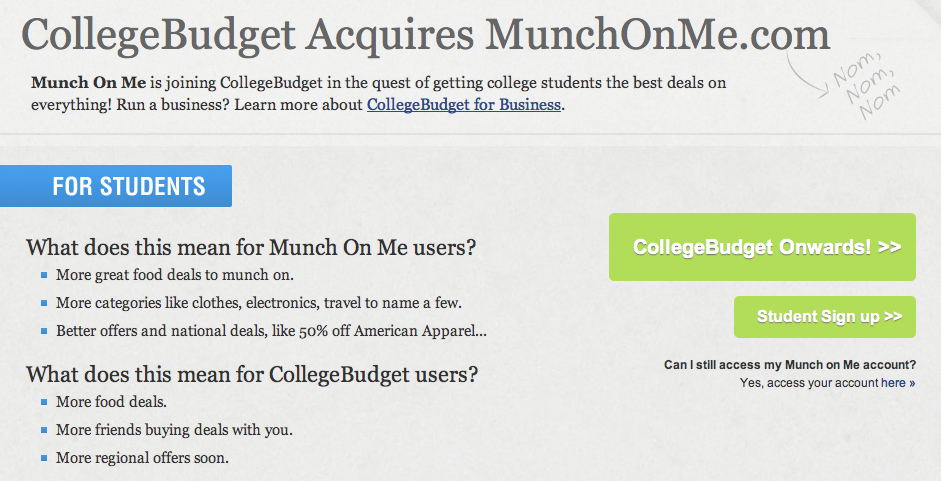Click bullet beside 'Better offers and national deals'
This screenshot has height=481, width=941.
pos(45,330)
